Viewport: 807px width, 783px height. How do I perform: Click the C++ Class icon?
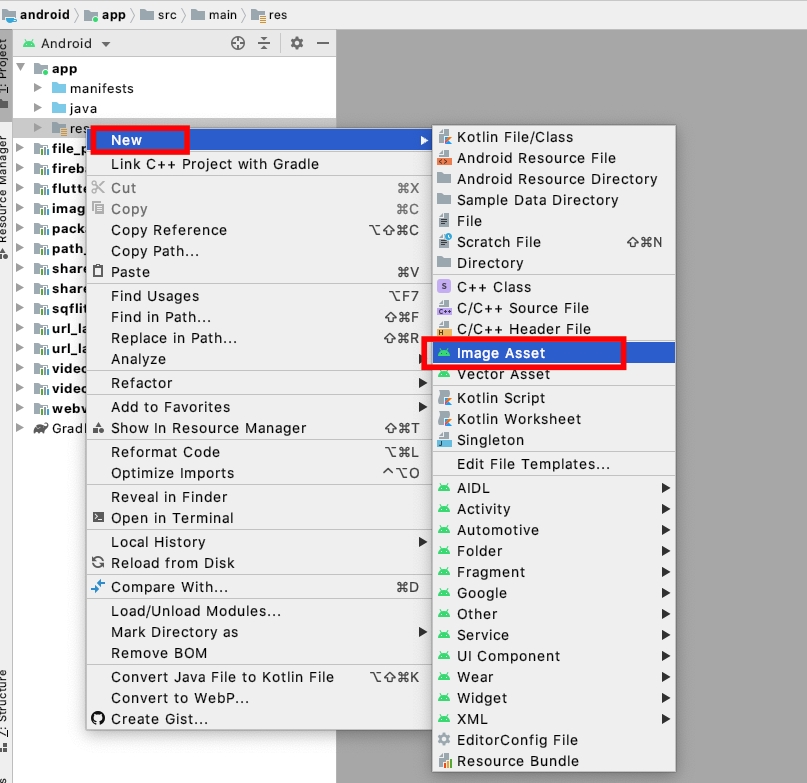click(444, 287)
